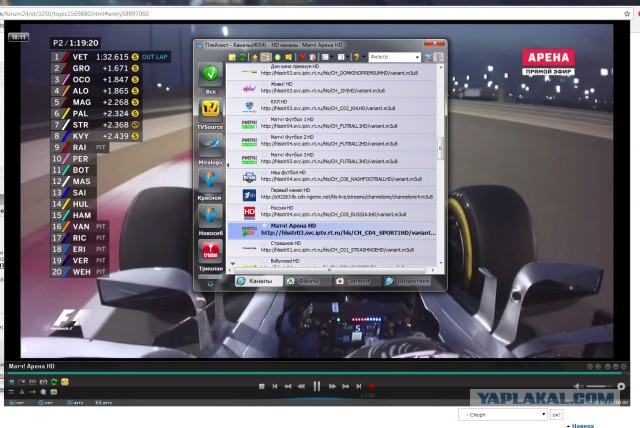Screen dimensions: 640x428
Task: Select the Miralogic provider icon
Action: (x=211, y=145)
